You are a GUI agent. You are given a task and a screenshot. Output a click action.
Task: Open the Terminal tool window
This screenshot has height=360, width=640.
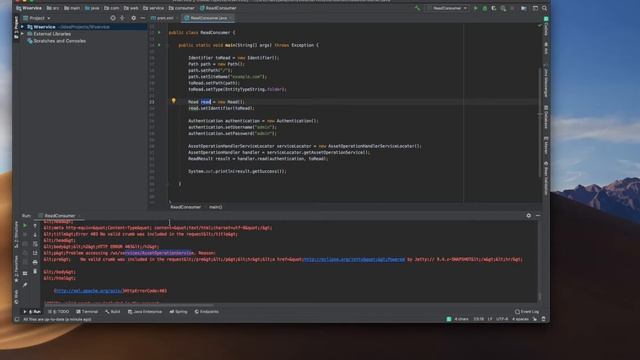87,311
